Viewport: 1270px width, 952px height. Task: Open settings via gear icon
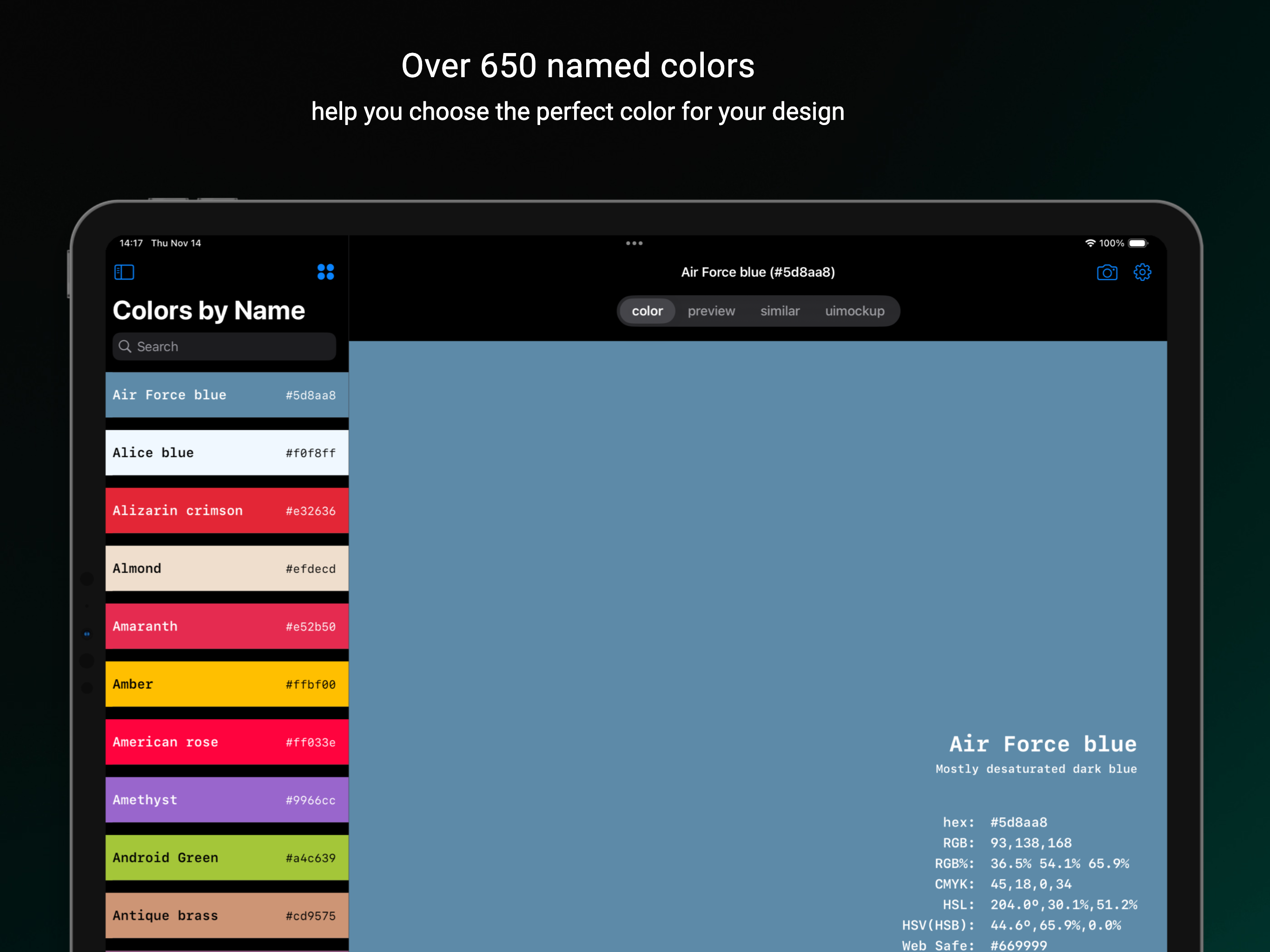[x=1142, y=272]
